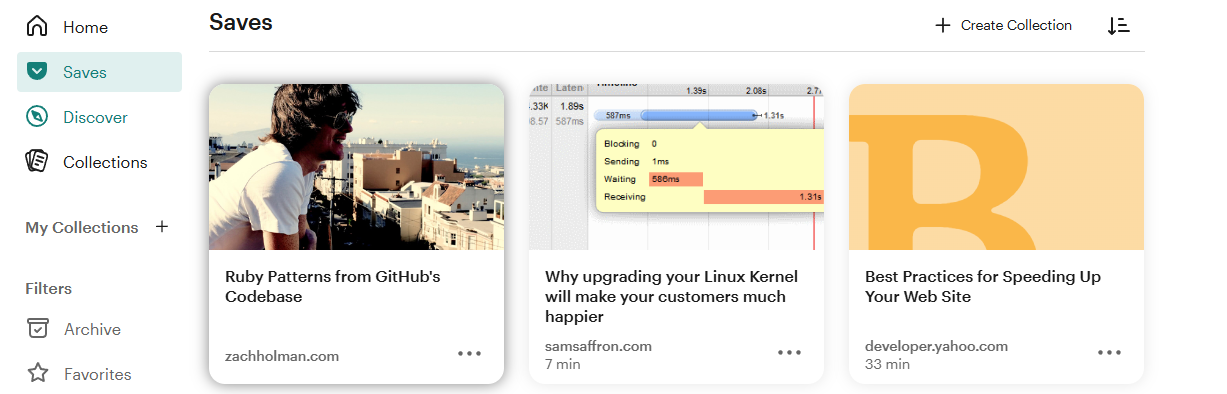1227x394 pixels.
Task: Click the My Collections heading
Action: pos(82,228)
